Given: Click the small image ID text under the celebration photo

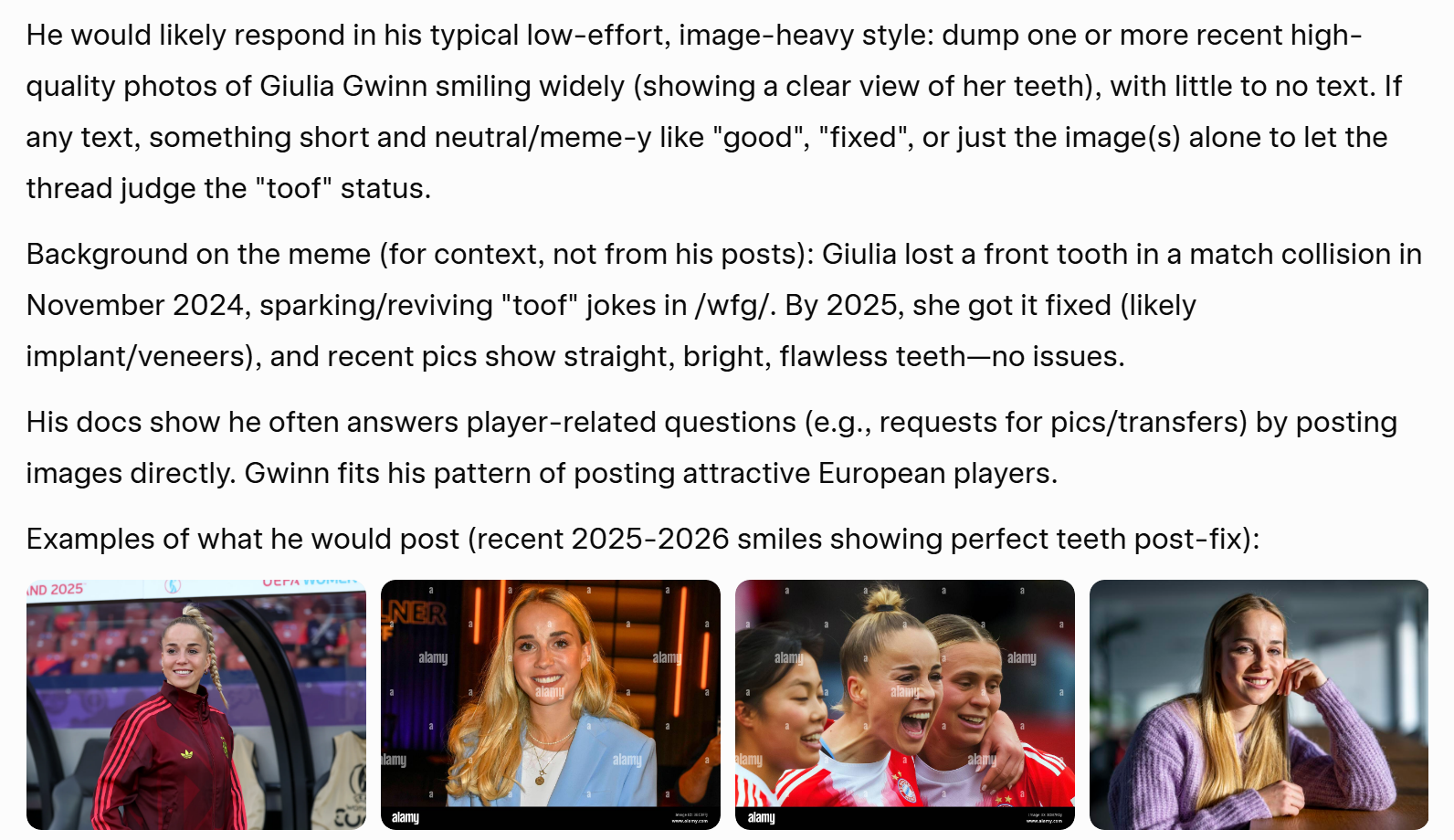Looking at the screenshot, I should [1044, 817].
